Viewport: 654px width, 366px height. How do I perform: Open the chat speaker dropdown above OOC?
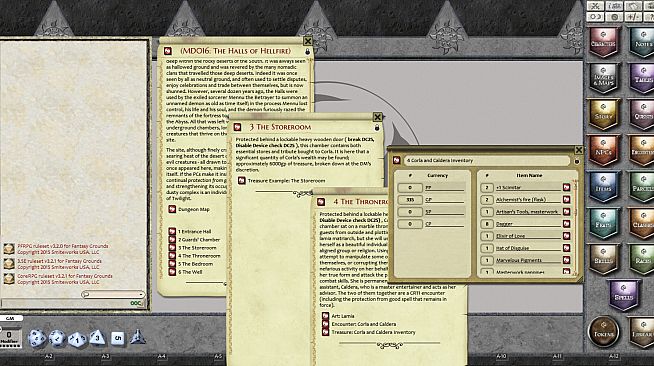[113, 294]
